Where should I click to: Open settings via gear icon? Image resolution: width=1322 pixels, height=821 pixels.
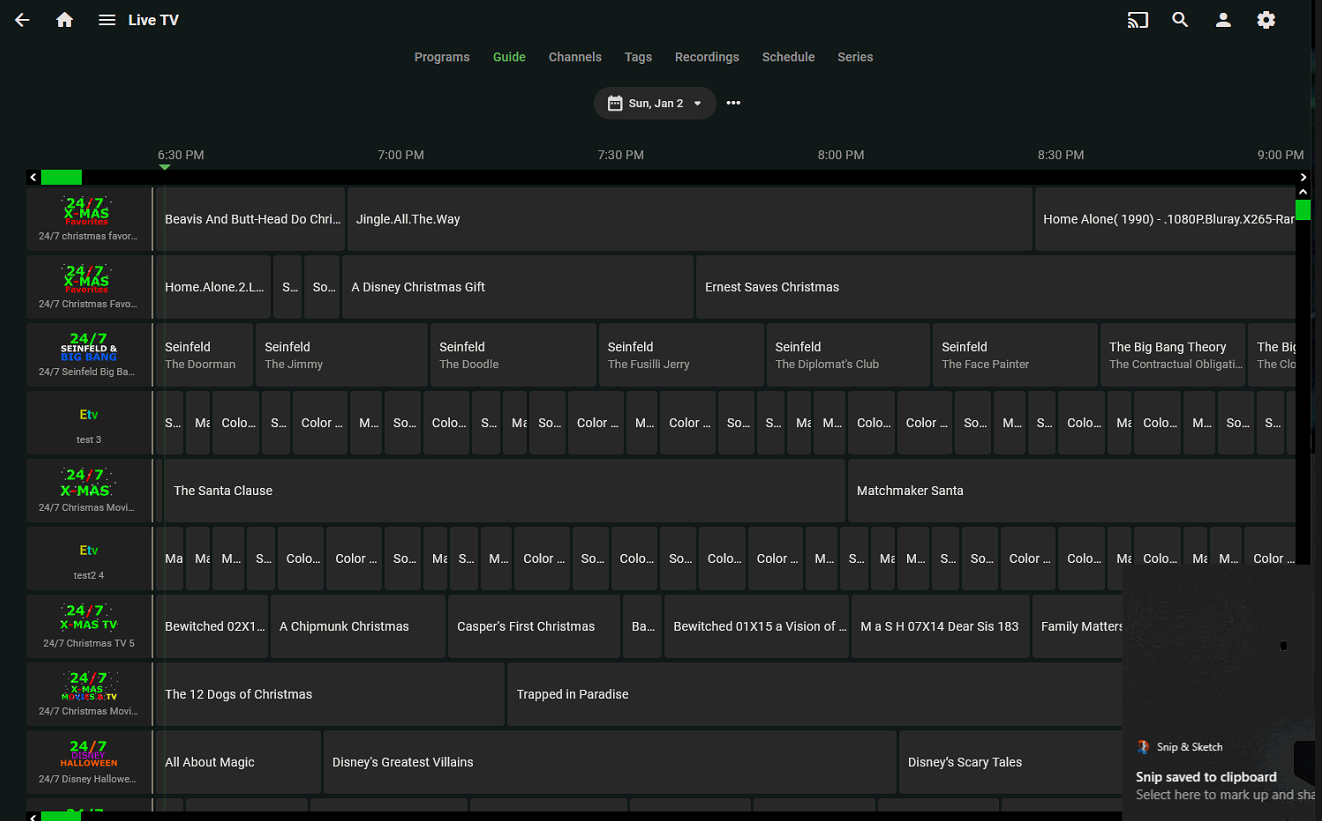pos(1266,20)
